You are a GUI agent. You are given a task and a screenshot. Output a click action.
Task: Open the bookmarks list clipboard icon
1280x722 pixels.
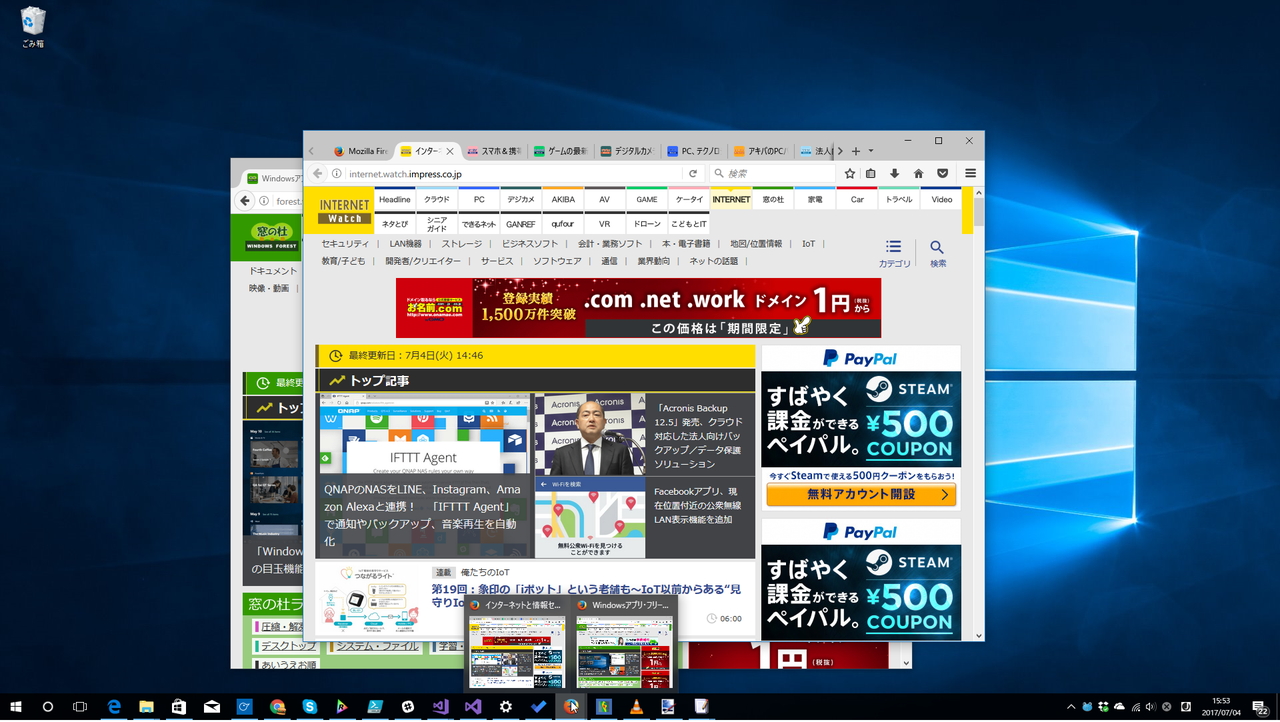point(871,173)
